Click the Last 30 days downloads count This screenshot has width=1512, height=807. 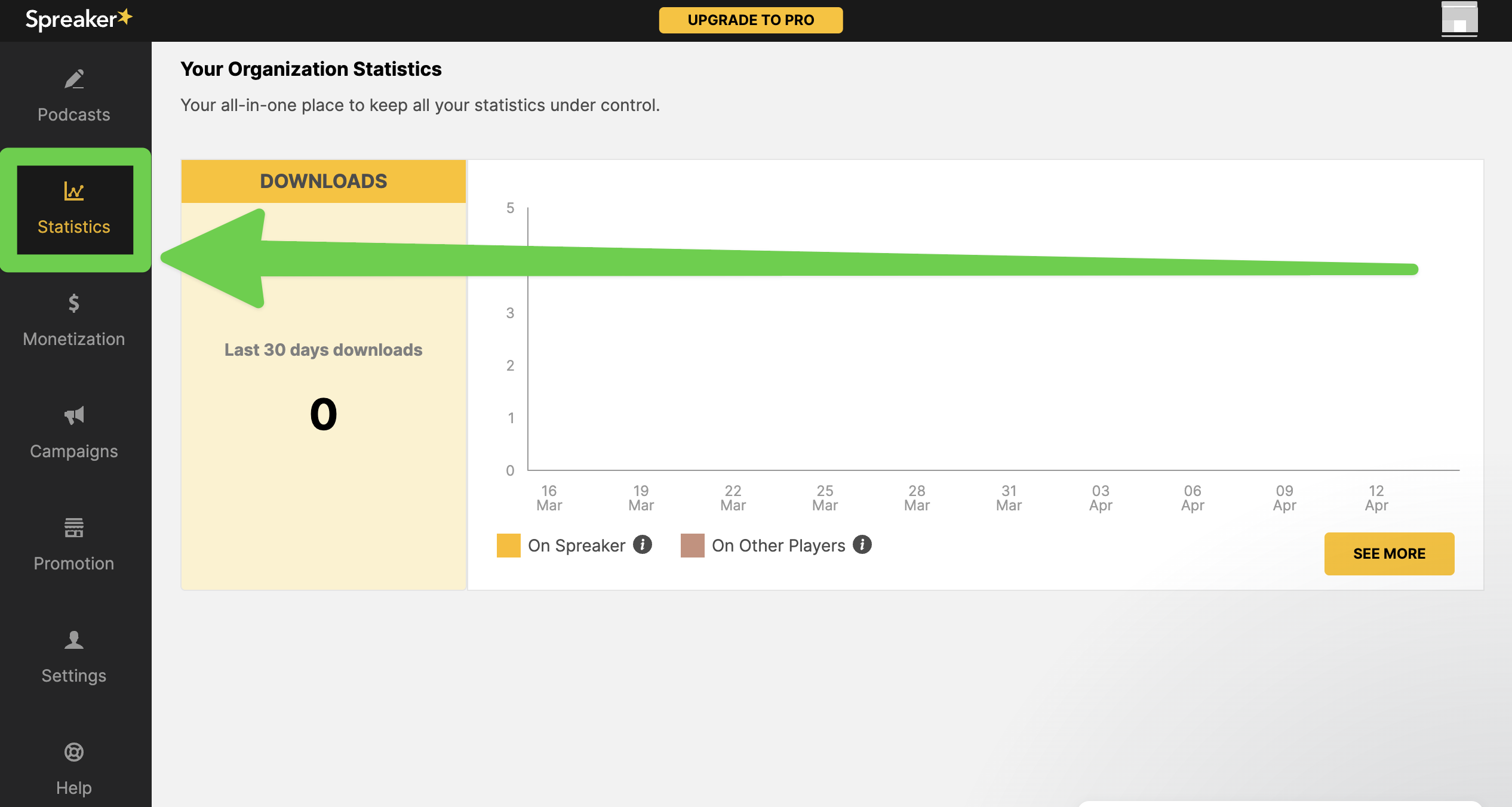(x=323, y=414)
